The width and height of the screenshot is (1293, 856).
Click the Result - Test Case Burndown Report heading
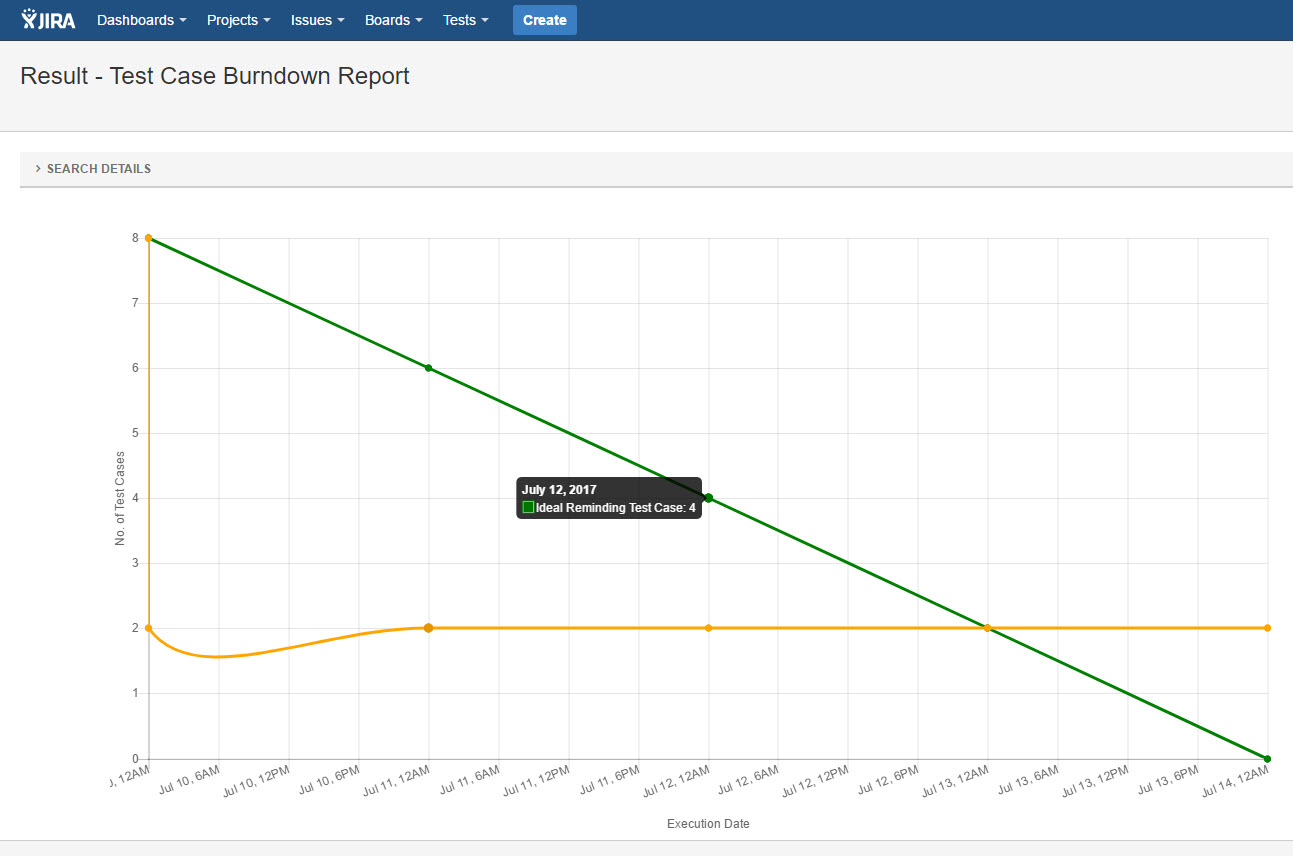[x=215, y=76]
